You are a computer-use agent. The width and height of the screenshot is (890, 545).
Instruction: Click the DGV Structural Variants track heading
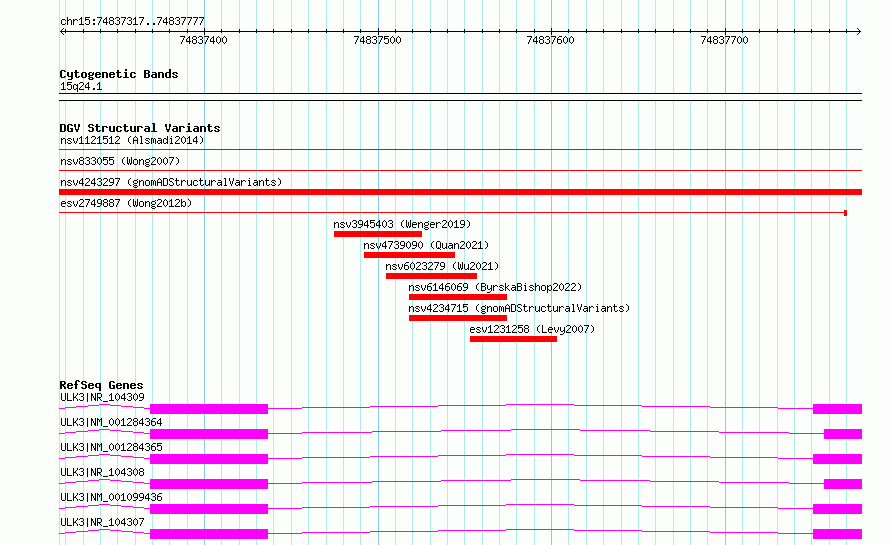pyautogui.click(x=140, y=128)
